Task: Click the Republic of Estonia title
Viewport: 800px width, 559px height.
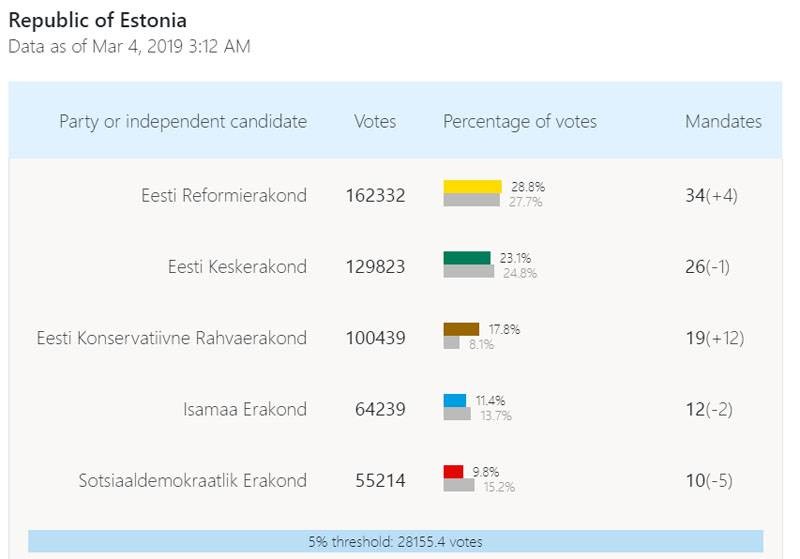Action: click(x=97, y=20)
